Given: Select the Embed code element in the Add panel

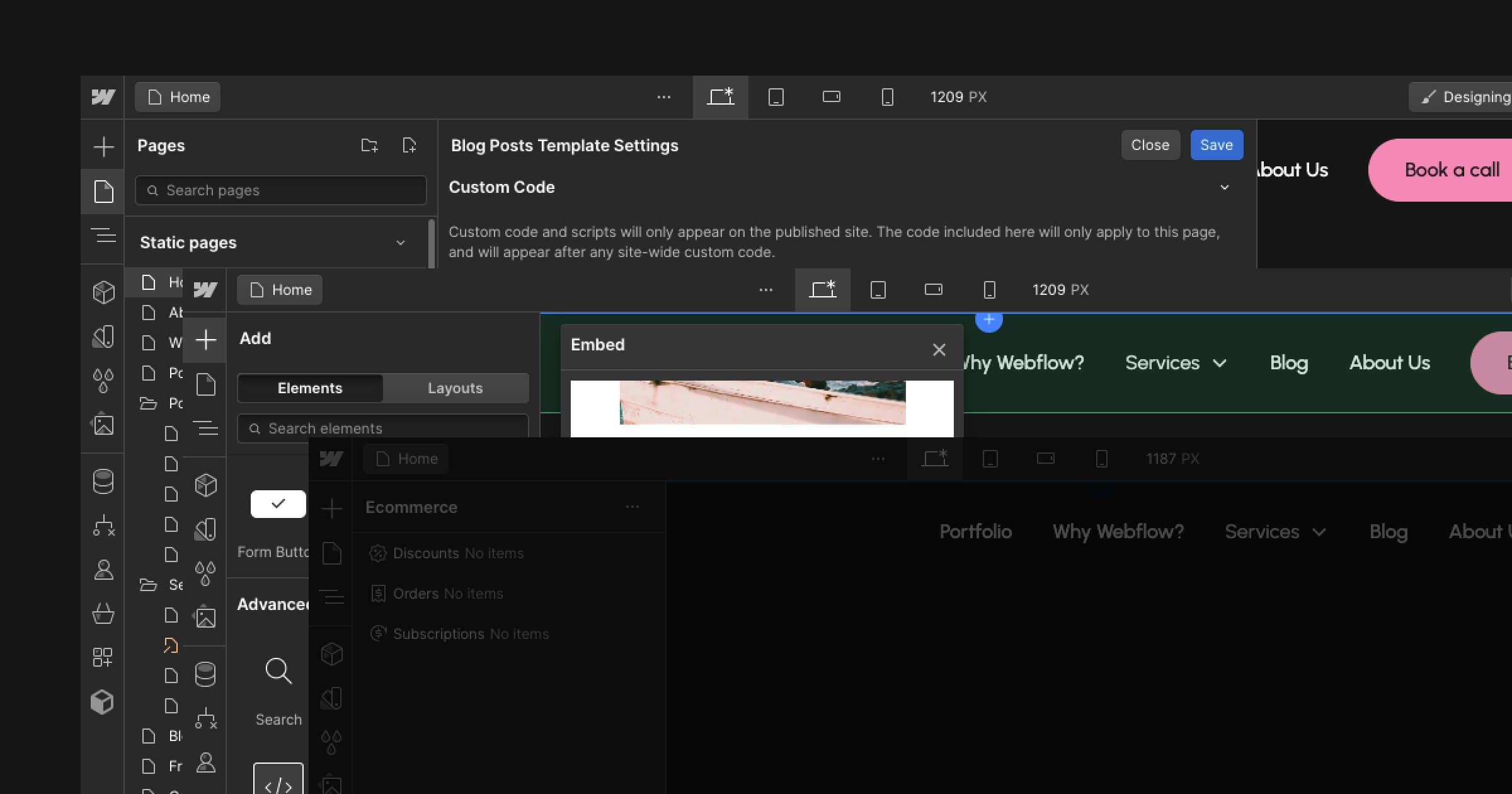Looking at the screenshot, I should pos(278,779).
